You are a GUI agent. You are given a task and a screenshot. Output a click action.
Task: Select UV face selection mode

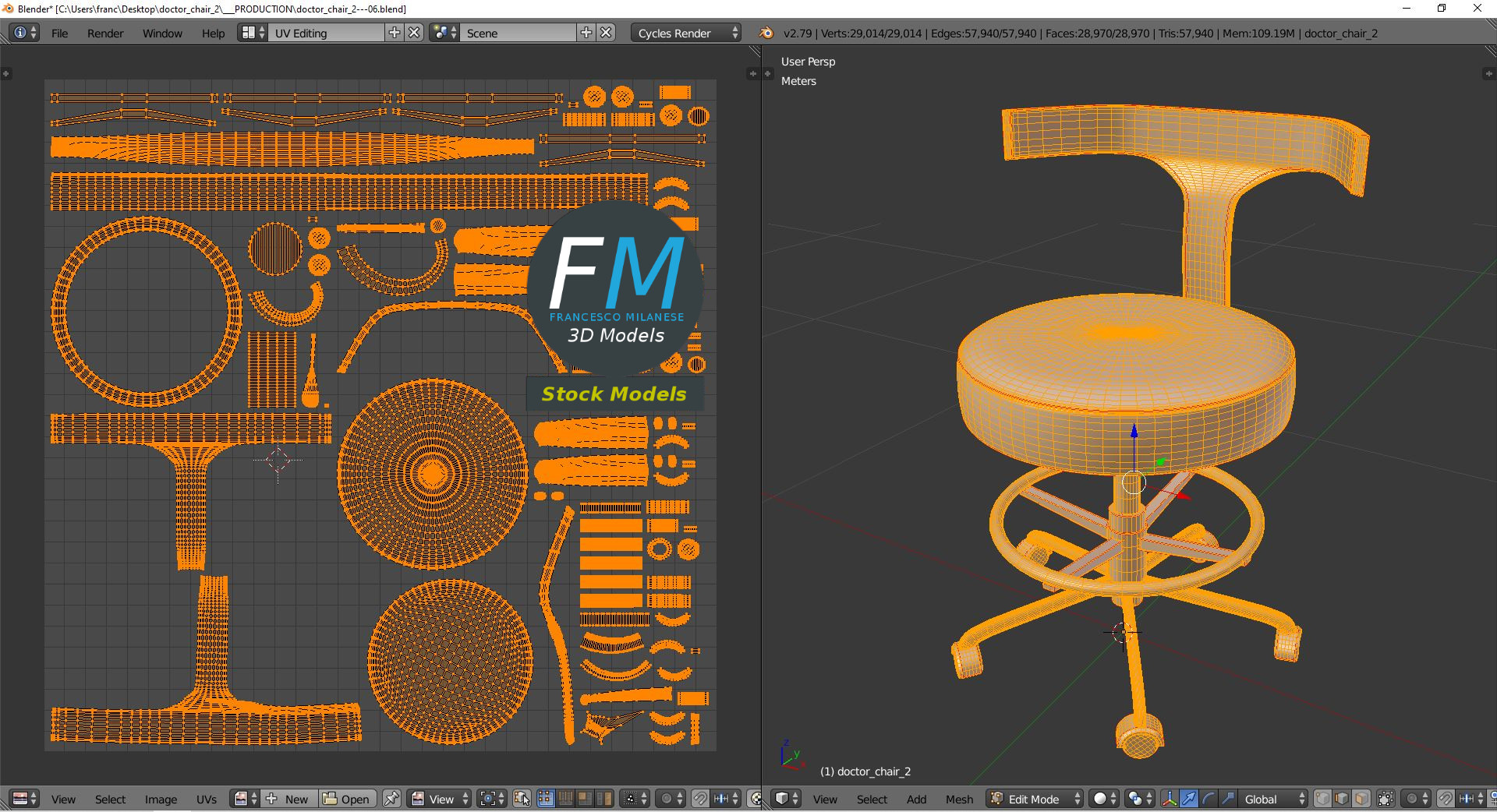coord(583,799)
